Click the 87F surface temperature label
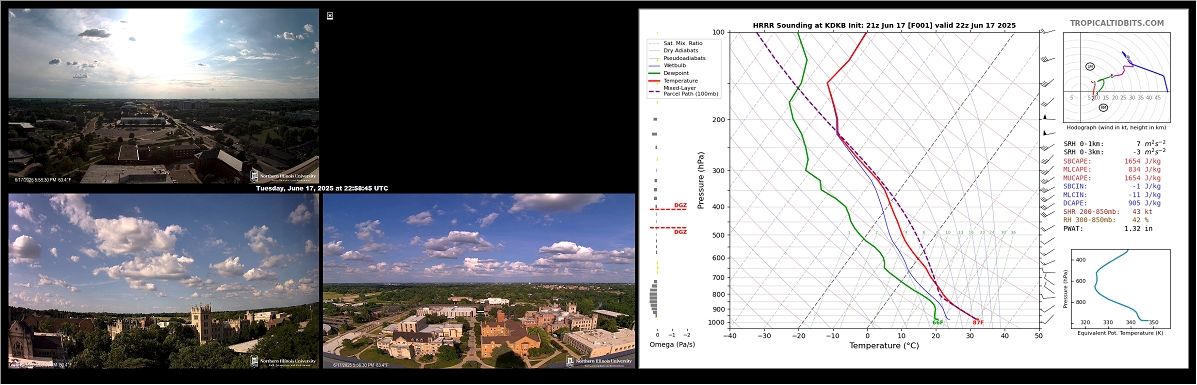 click(x=978, y=322)
